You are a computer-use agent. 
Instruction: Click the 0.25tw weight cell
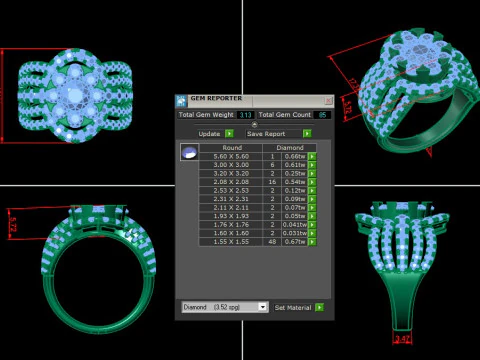[295, 174]
